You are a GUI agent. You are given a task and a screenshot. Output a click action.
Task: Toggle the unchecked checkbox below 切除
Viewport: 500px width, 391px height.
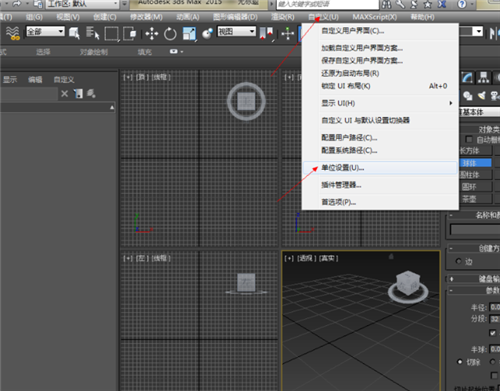494,376
